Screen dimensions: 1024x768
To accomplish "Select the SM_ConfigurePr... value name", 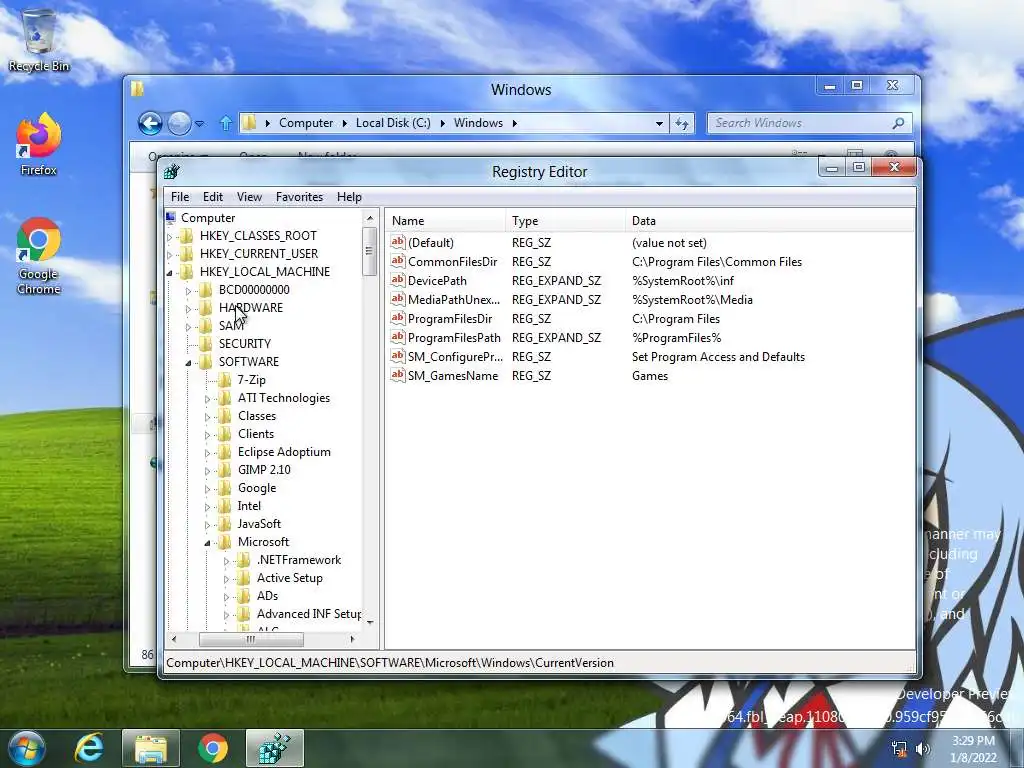I will click(455, 357).
